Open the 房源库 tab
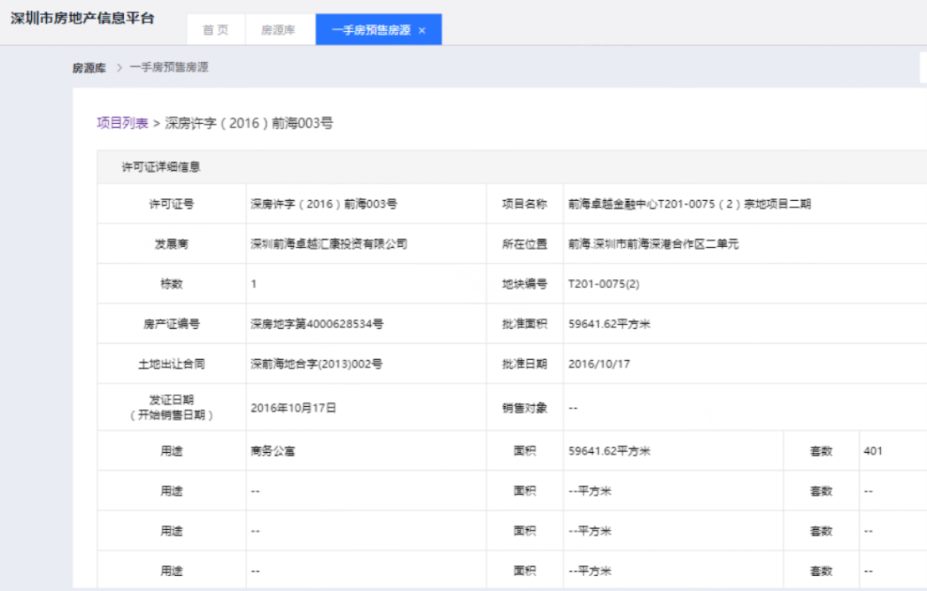This screenshot has width=927, height=591. tap(278, 30)
